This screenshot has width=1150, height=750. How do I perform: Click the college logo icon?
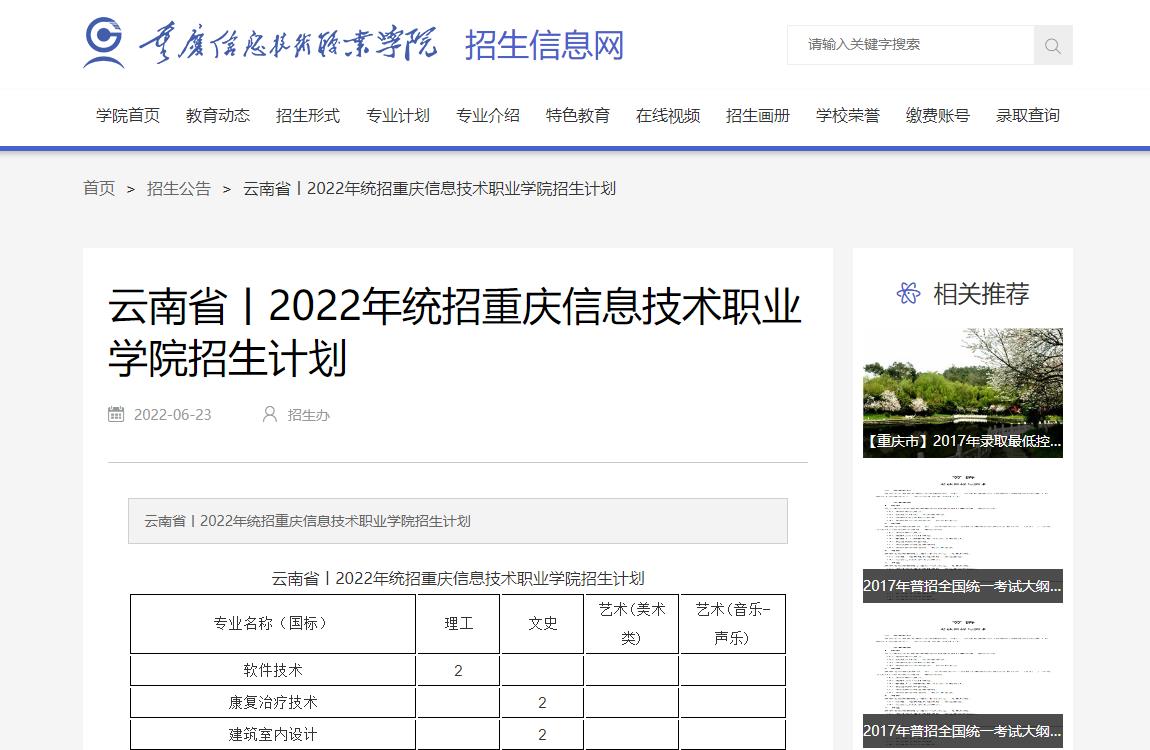pos(104,43)
